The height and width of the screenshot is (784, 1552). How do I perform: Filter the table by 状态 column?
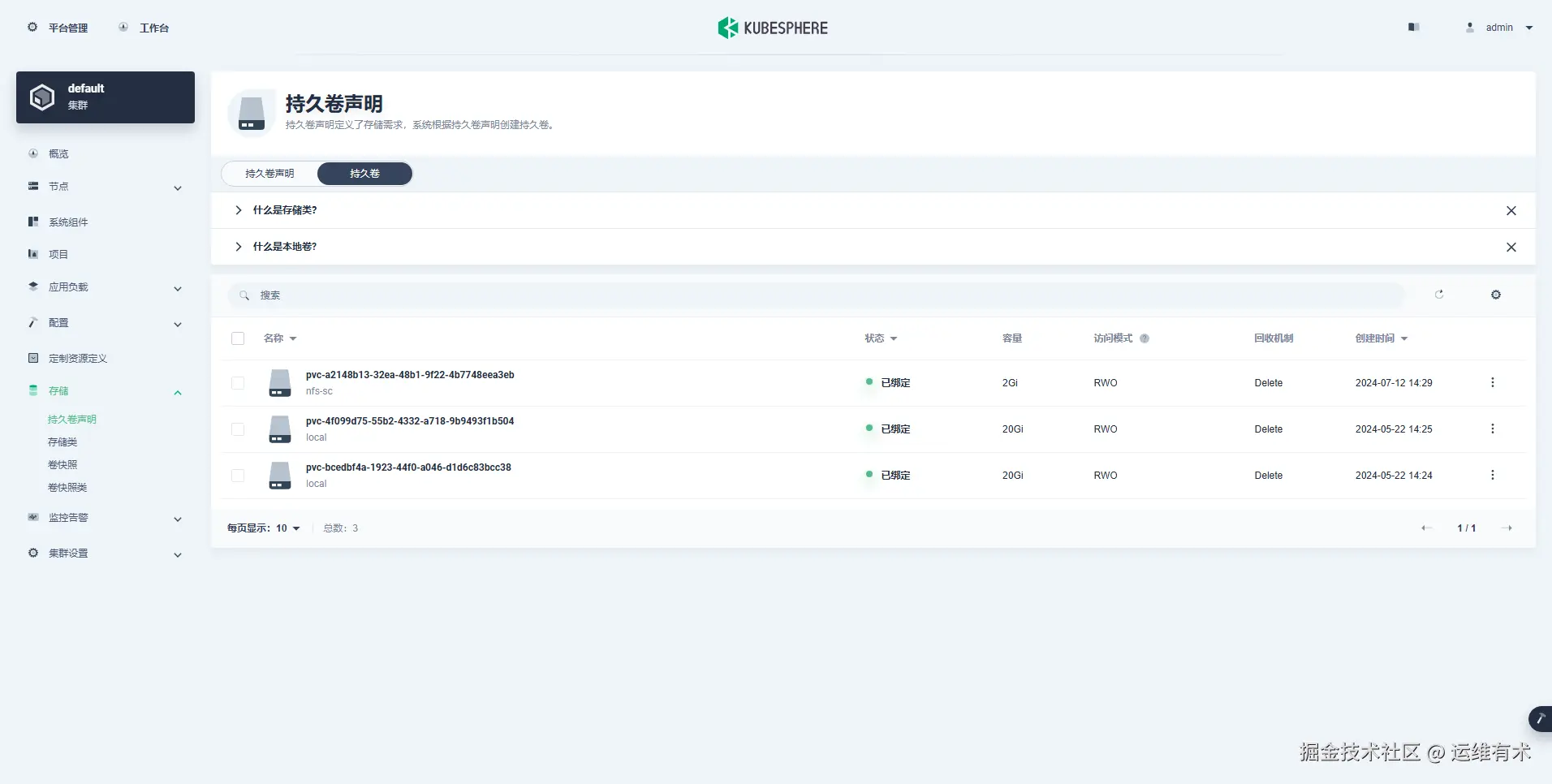pos(881,338)
